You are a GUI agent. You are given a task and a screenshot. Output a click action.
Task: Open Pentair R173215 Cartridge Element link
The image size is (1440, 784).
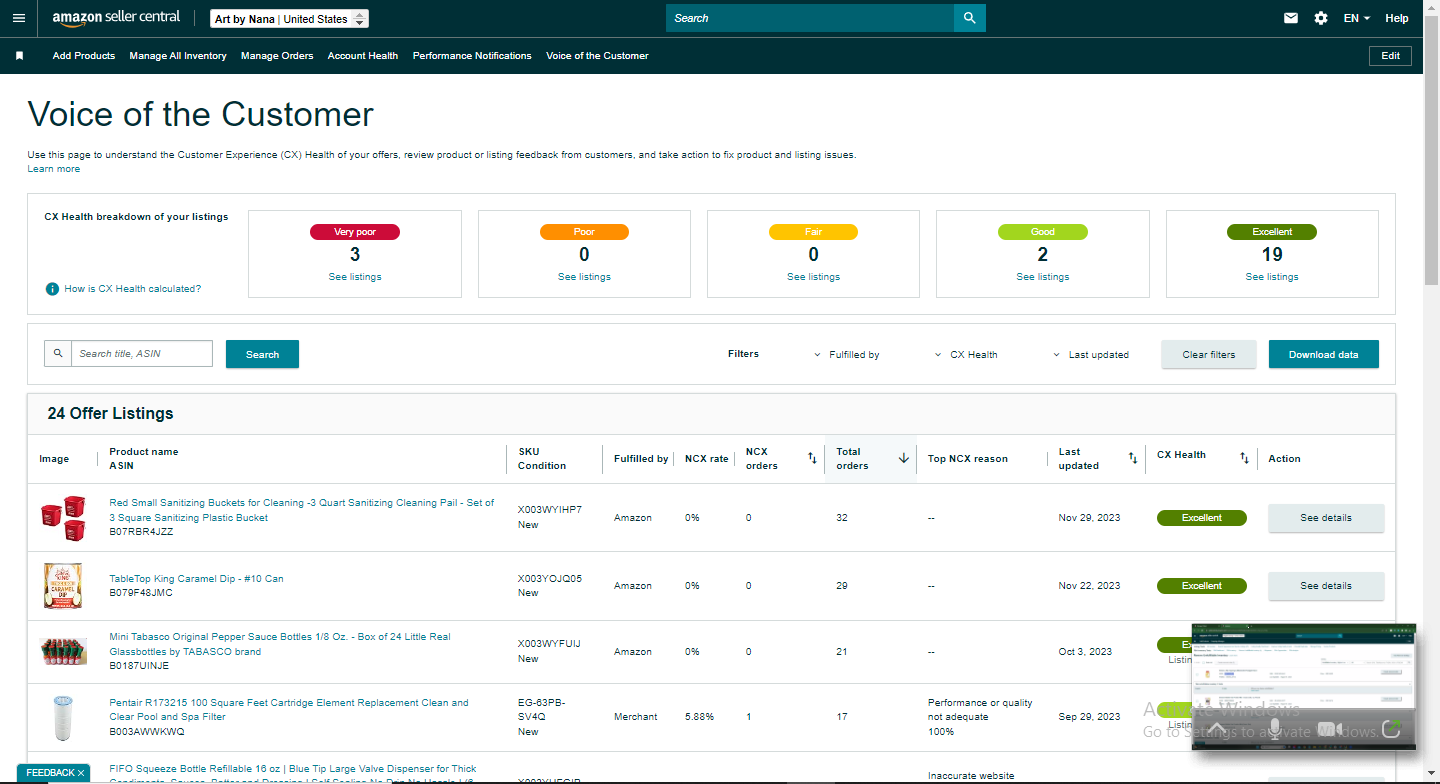(x=289, y=710)
